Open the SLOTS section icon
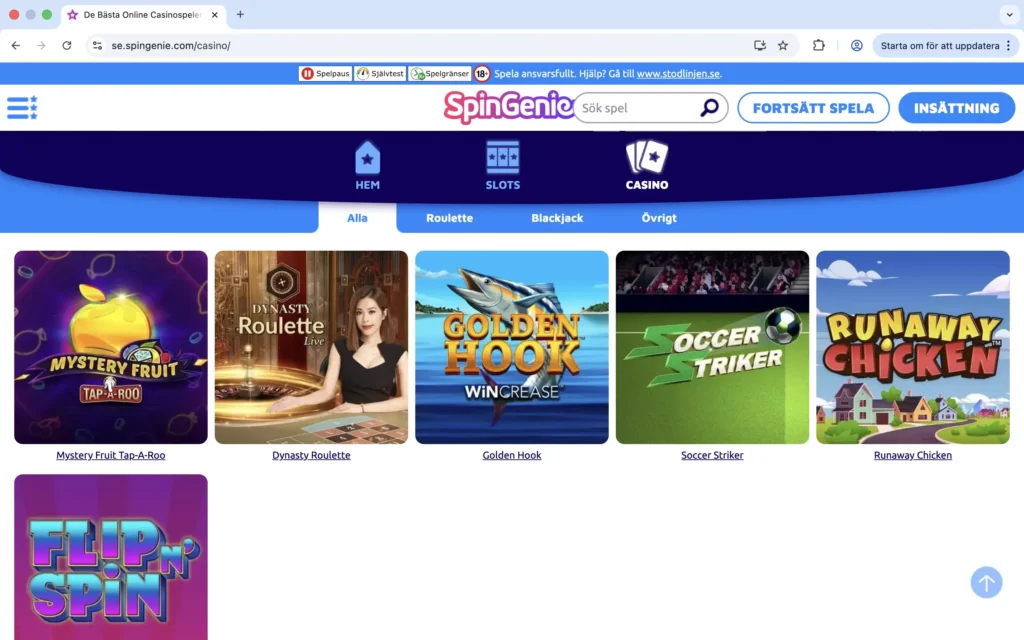The width and height of the screenshot is (1024, 640). [501, 158]
